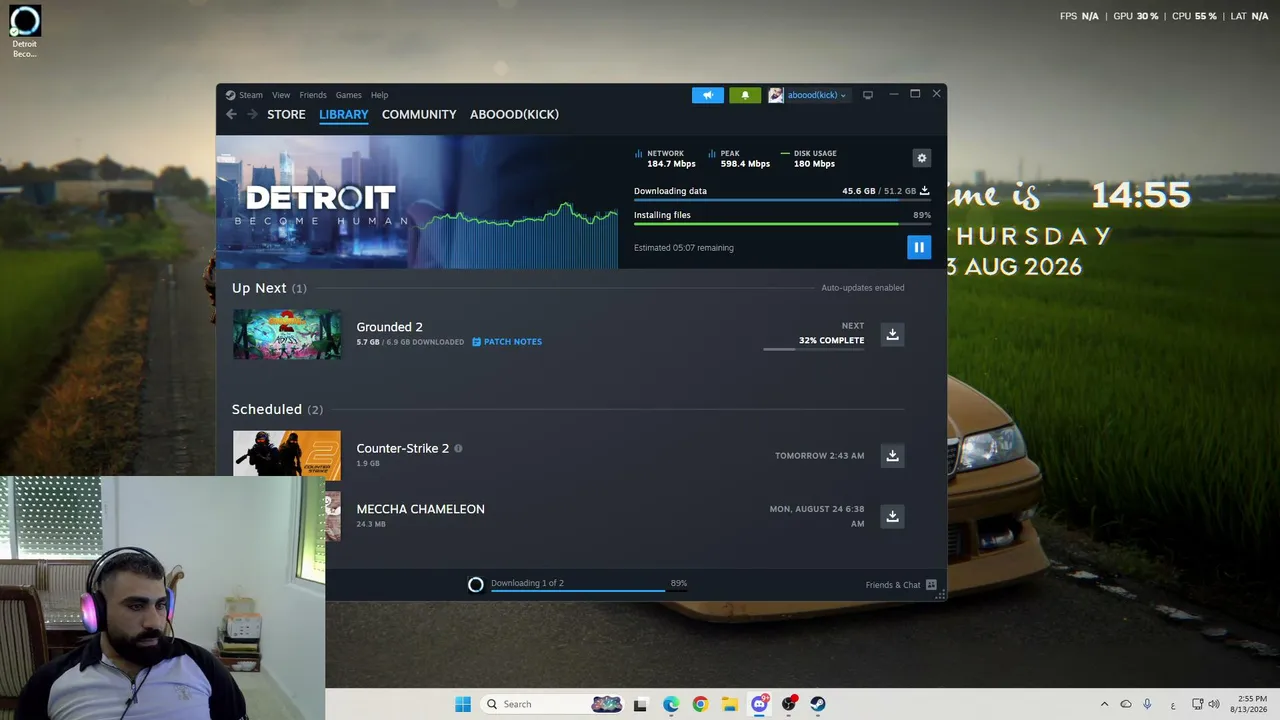The width and height of the screenshot is (1280, 720).
Task: Click the Installing files progress bar
Action: tap(782, 224)
